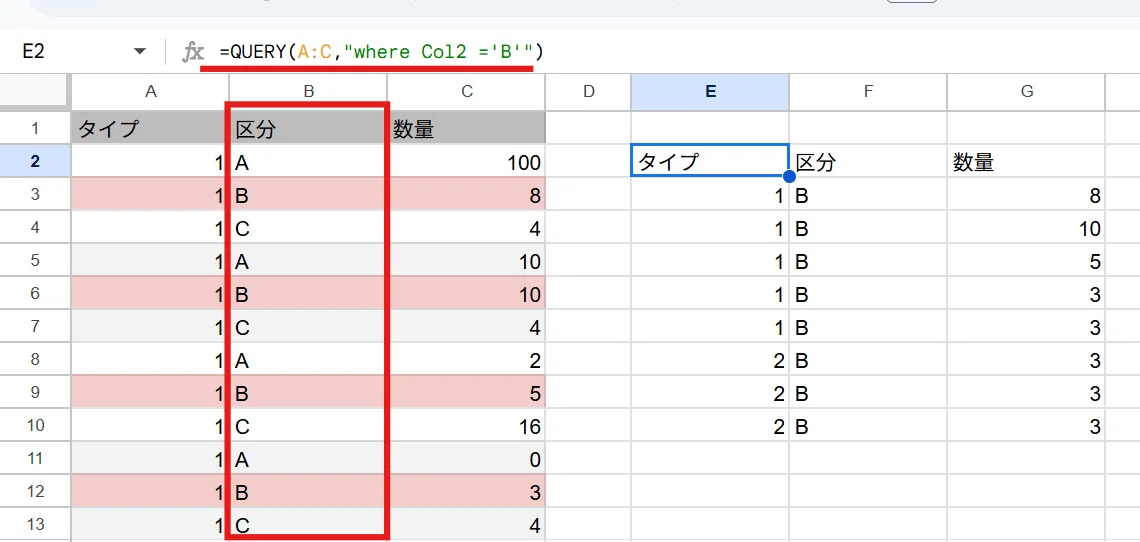Image resolution: width=1140 pixels, height=542 pixels.
Task: Select the column G header
Action: [1027, 91]
